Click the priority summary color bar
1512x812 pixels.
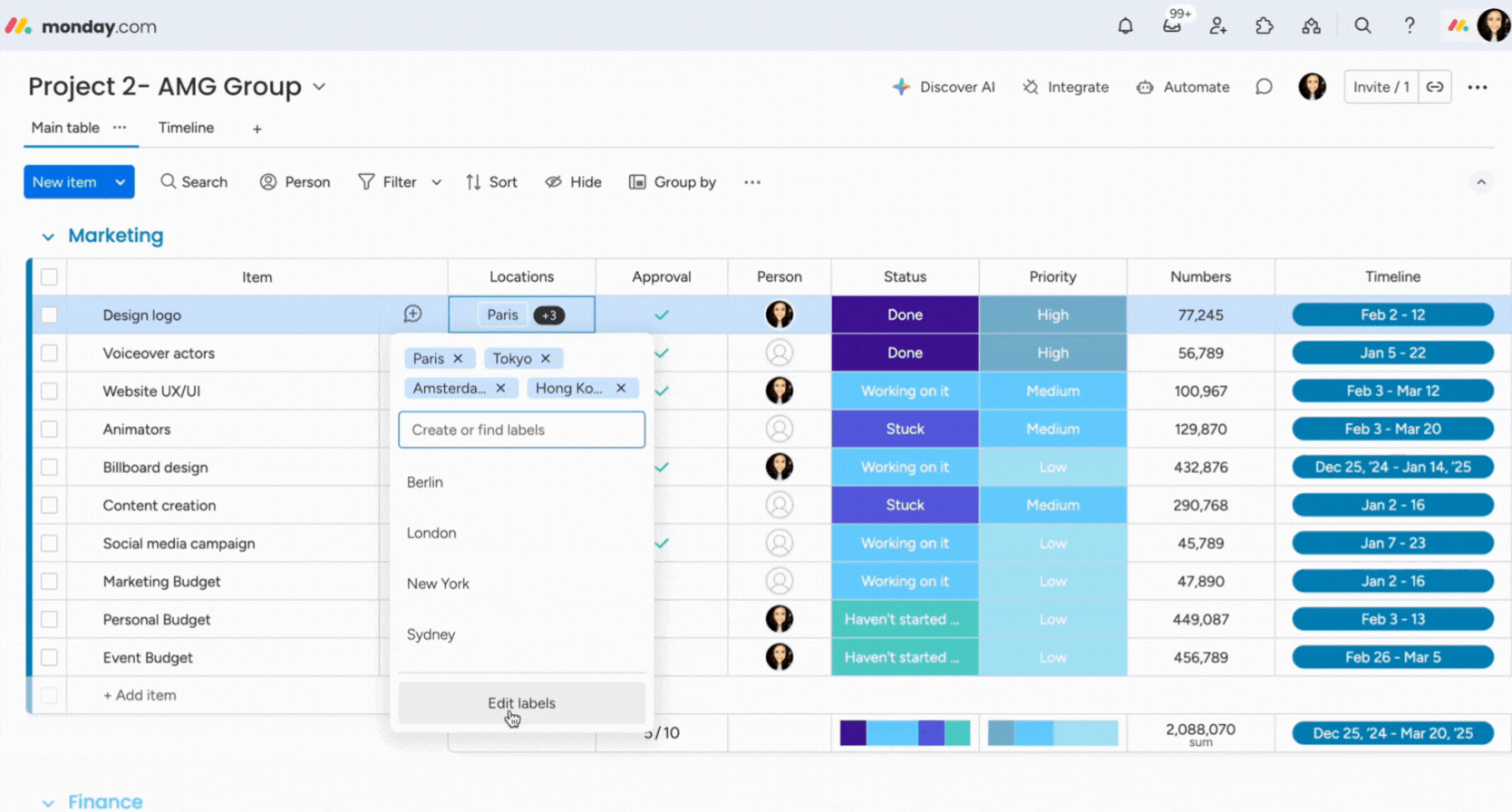1052,733
